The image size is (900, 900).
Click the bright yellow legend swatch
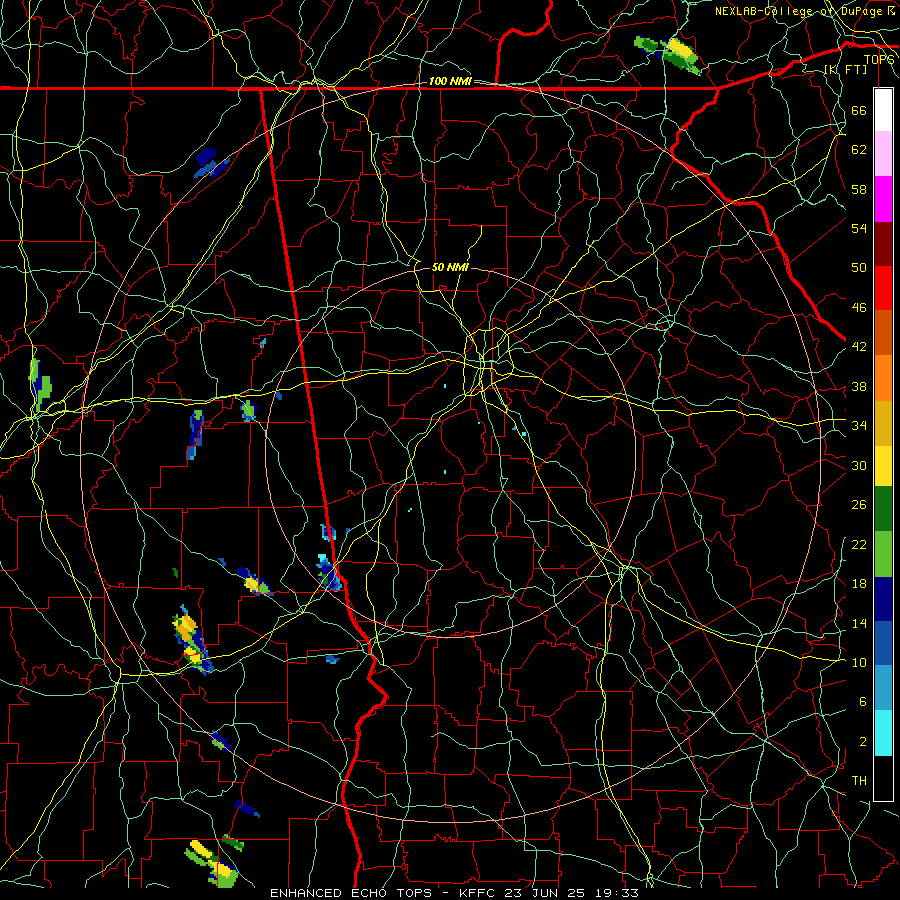(x=883, y=466)
